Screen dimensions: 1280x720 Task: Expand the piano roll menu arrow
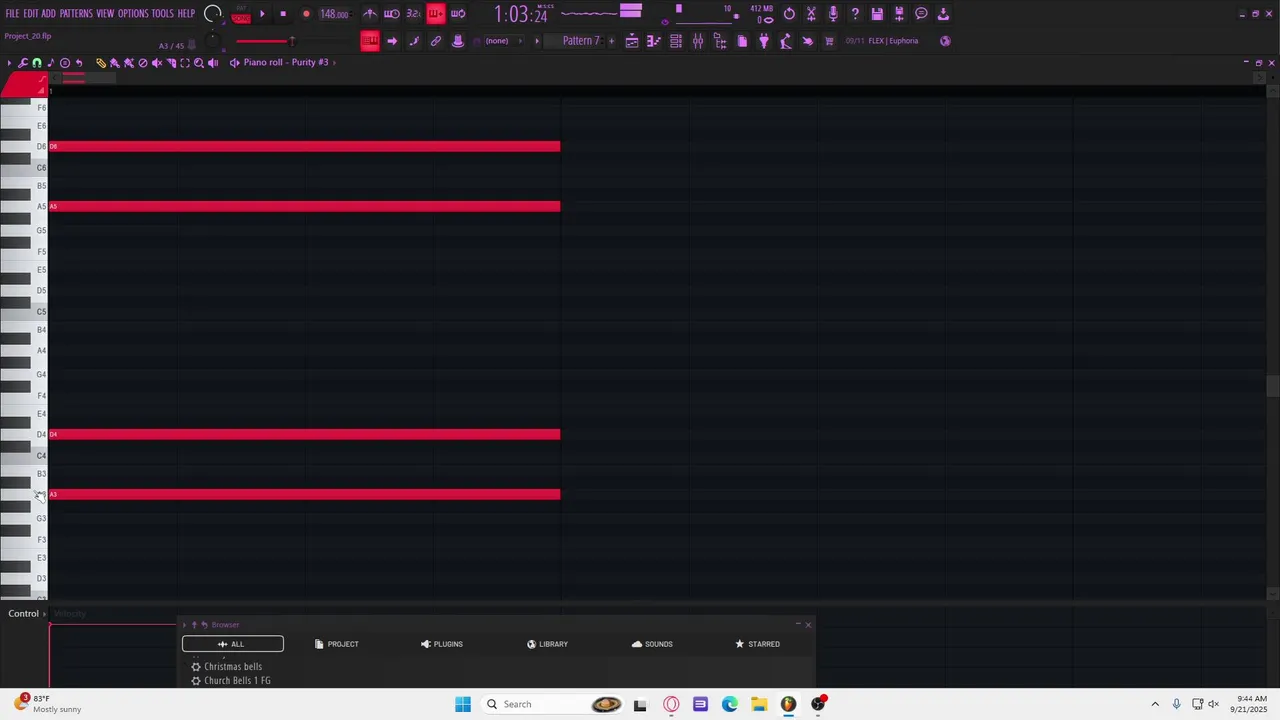tap(10, 63)
